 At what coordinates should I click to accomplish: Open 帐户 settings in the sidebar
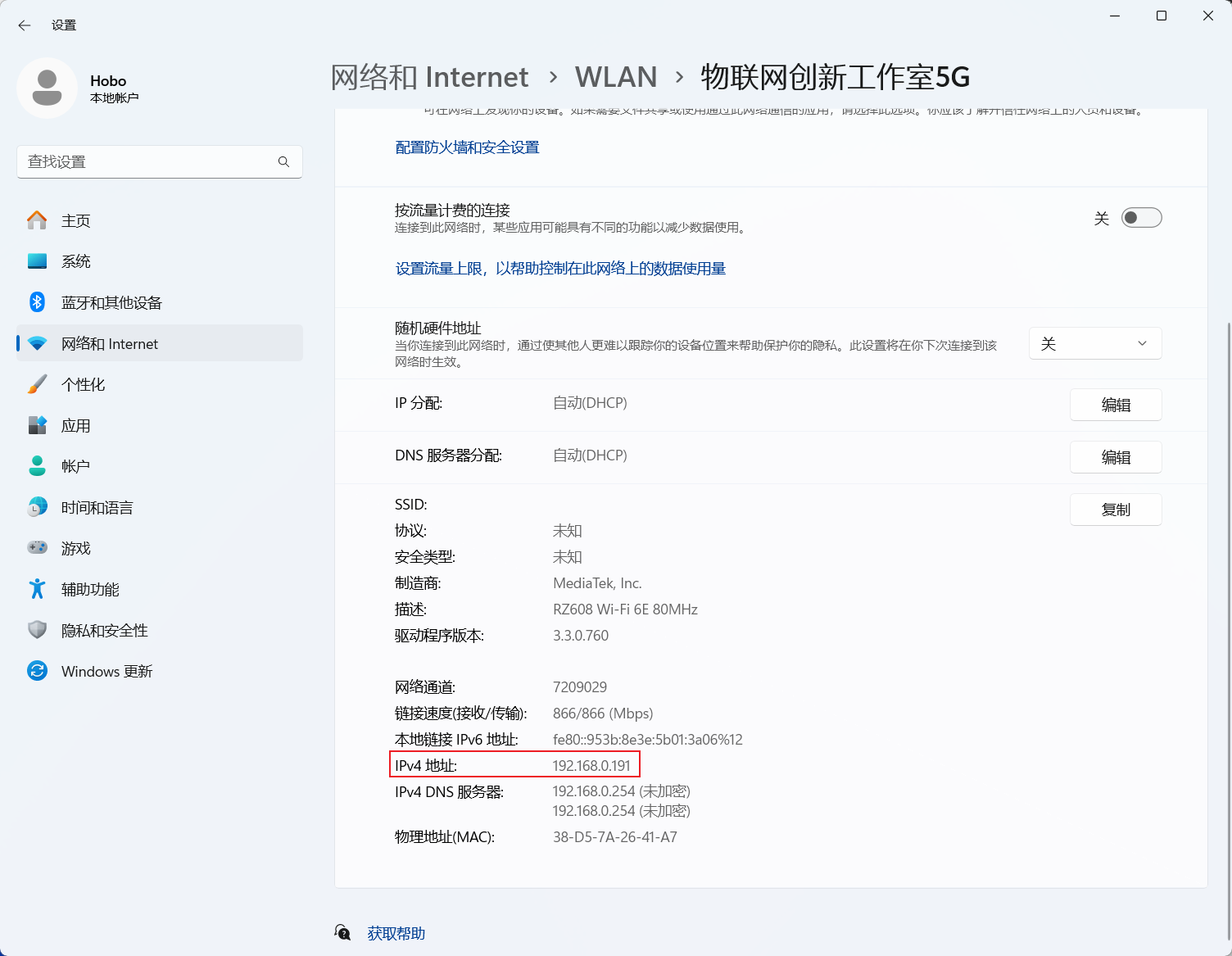(75, 465)
